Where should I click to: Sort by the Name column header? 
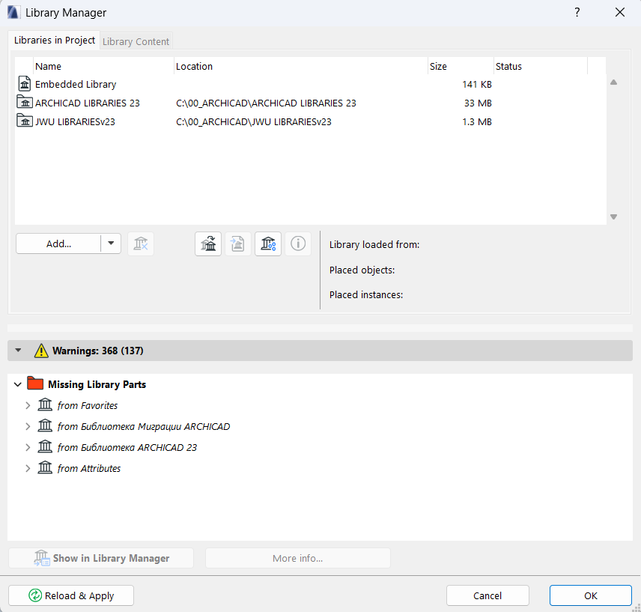[x=103, y=66]
